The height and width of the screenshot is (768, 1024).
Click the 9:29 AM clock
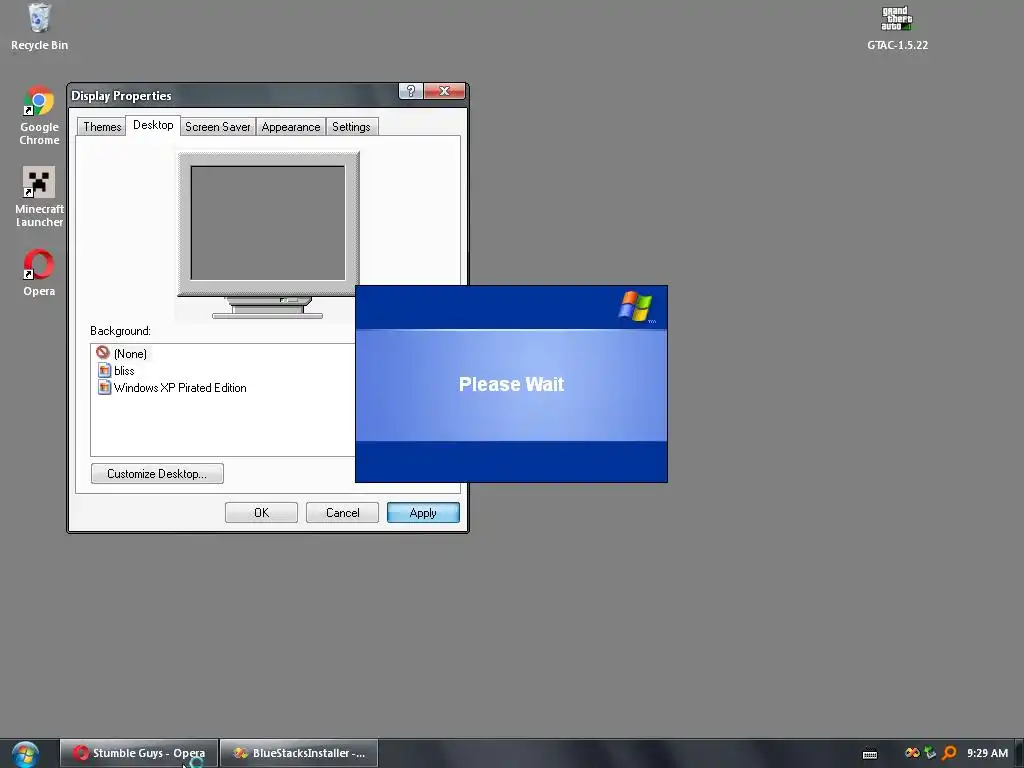click(987, 753)
